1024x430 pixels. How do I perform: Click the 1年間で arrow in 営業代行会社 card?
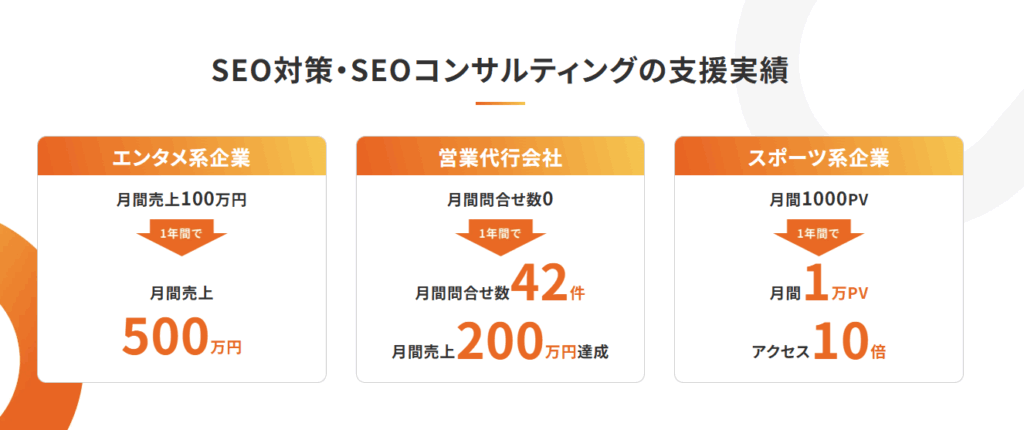(x=500, y=238)
